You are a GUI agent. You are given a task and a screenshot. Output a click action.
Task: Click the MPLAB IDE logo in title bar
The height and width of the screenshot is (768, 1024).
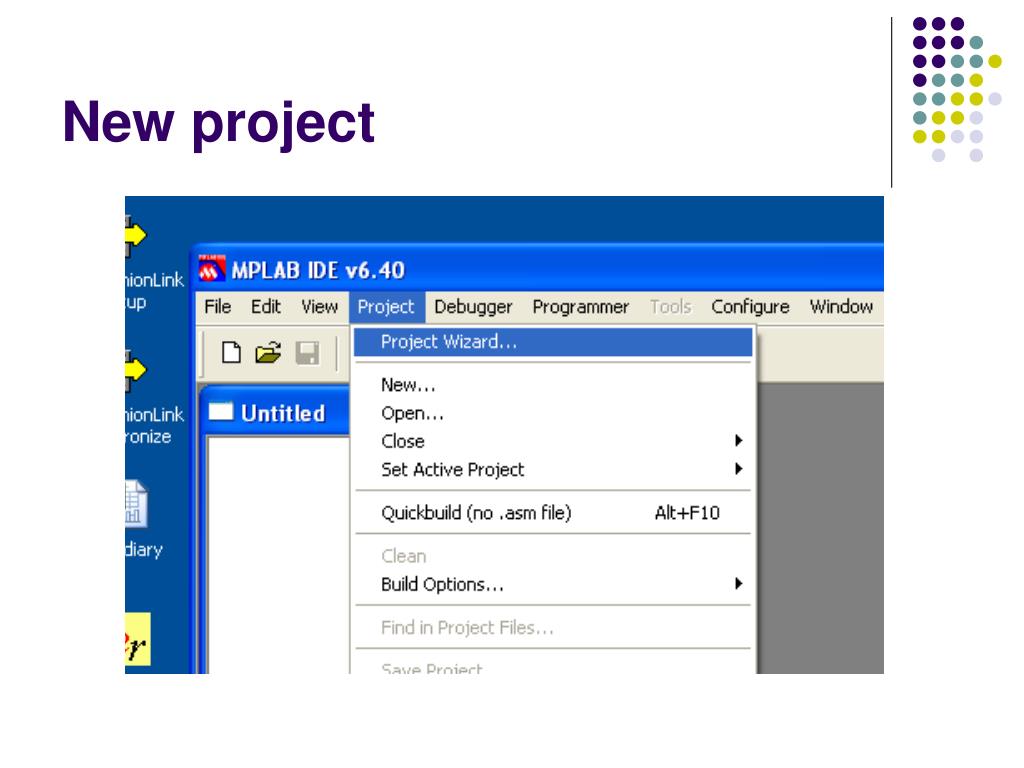pos(212,268)
